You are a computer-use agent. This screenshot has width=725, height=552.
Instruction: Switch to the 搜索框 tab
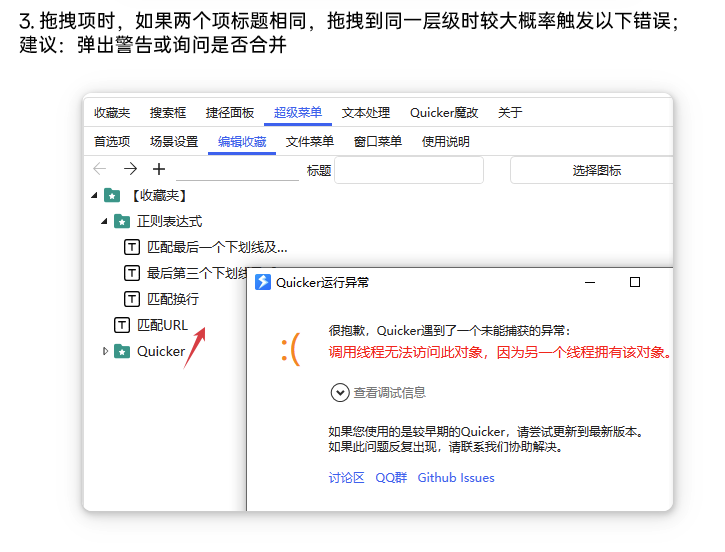168,113
